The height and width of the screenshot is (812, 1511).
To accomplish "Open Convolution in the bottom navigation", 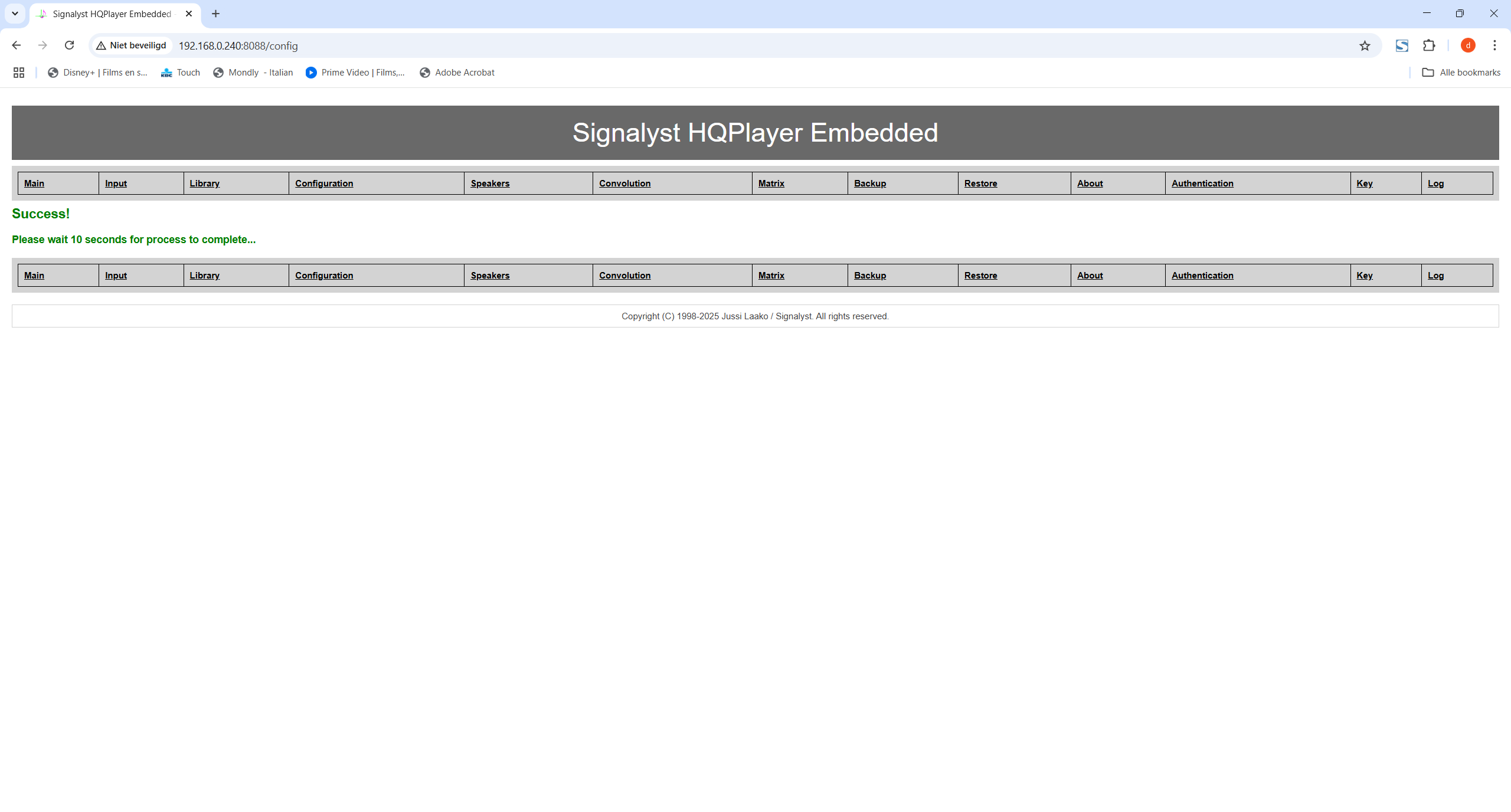I will pos(625,276).
